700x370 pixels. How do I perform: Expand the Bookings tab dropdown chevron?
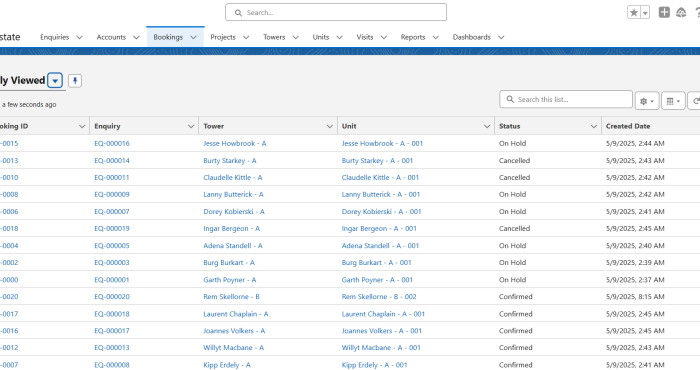193,37
